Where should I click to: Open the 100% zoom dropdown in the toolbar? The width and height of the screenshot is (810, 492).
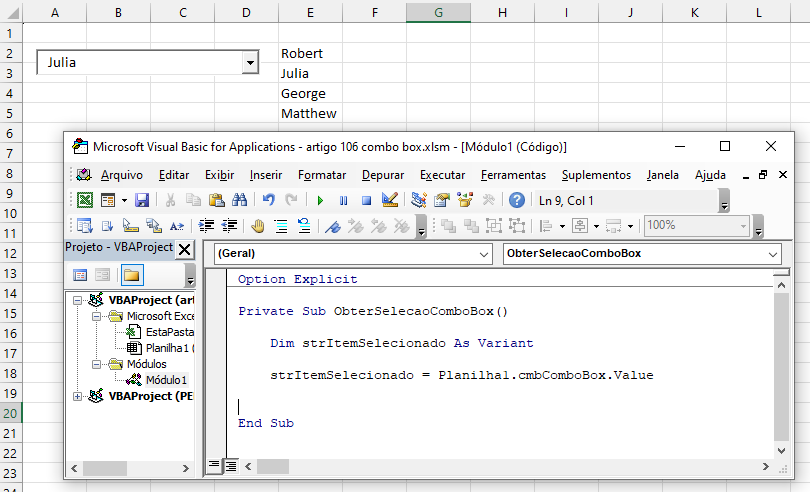743,226
